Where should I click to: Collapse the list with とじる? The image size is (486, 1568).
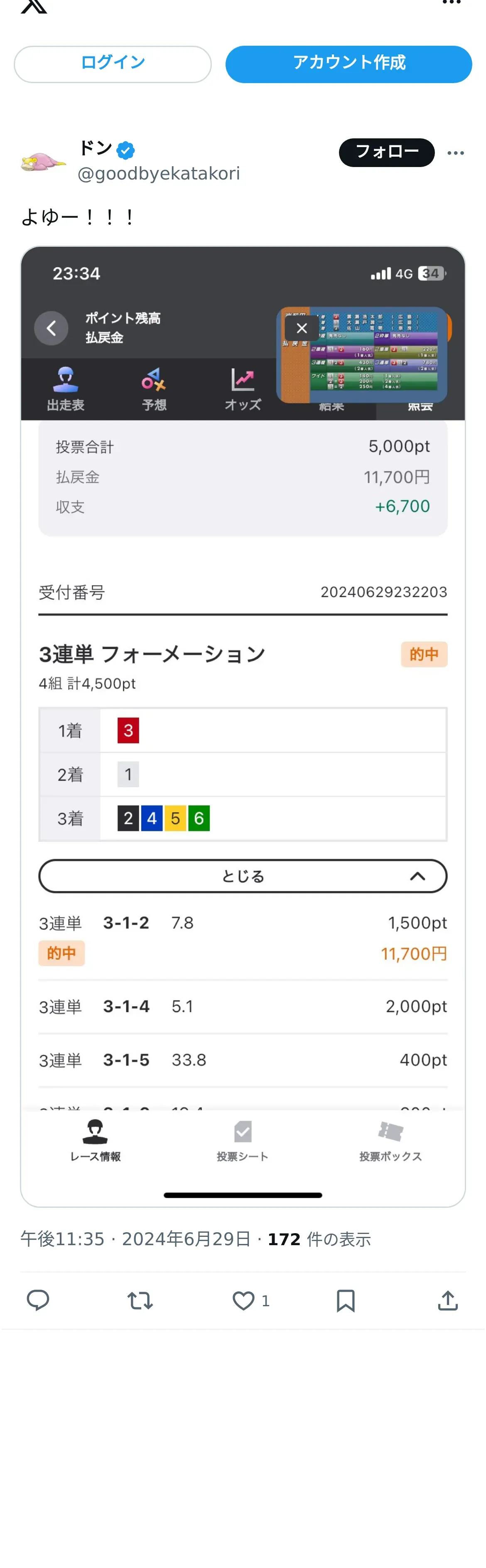[243, 876]
